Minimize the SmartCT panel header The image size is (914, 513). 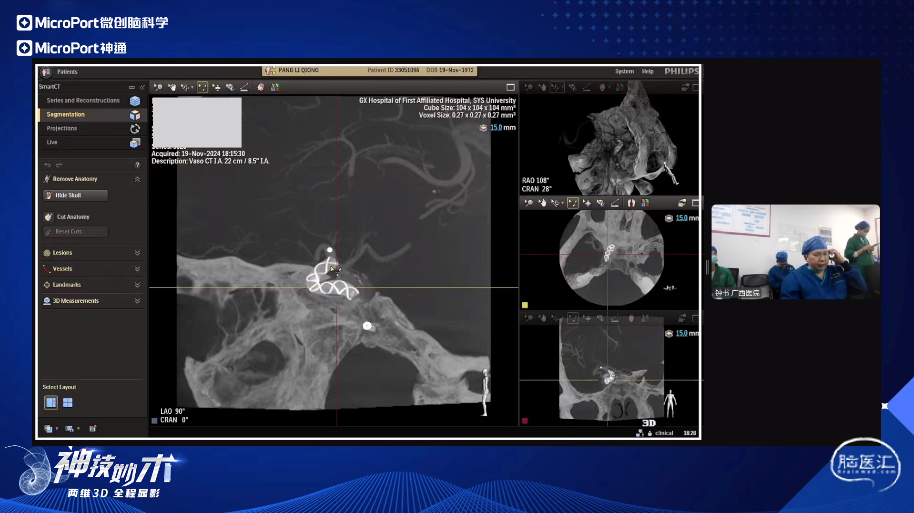click(x=132, y=87)
